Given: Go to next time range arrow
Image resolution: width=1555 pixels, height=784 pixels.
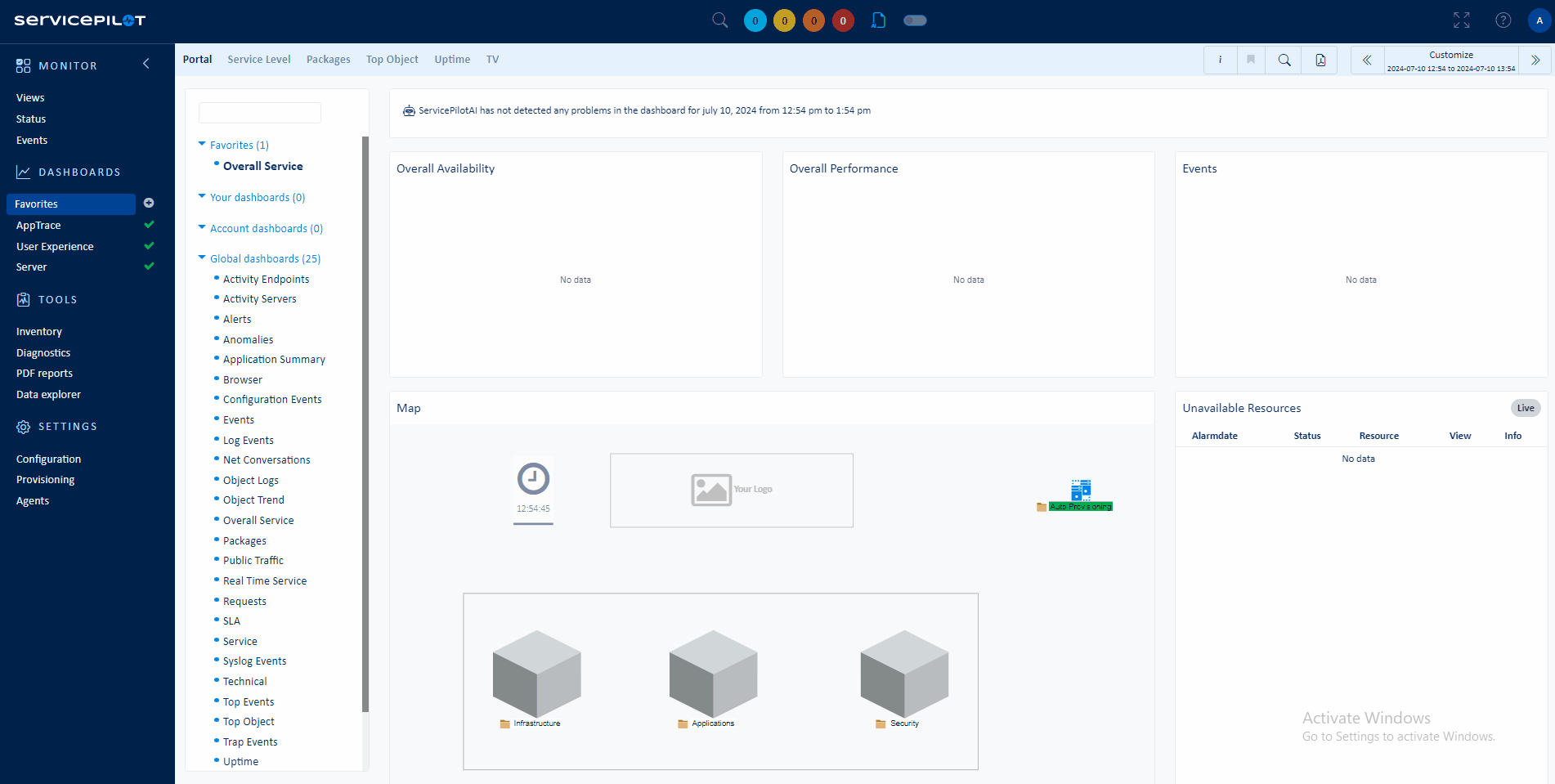Looking at the screenshot, I should (1535, 60).
